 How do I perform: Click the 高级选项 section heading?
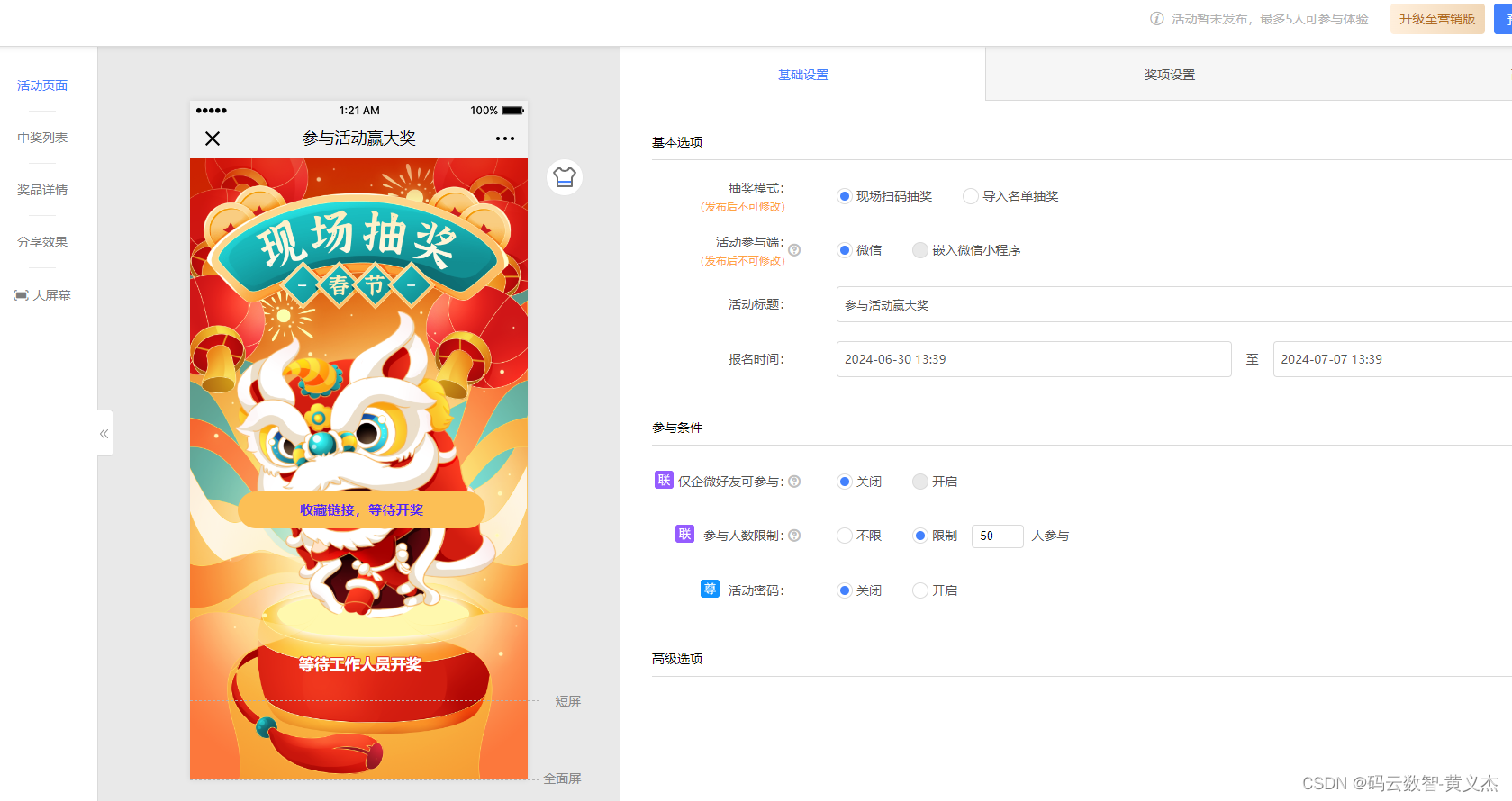[x=677, y=659]
